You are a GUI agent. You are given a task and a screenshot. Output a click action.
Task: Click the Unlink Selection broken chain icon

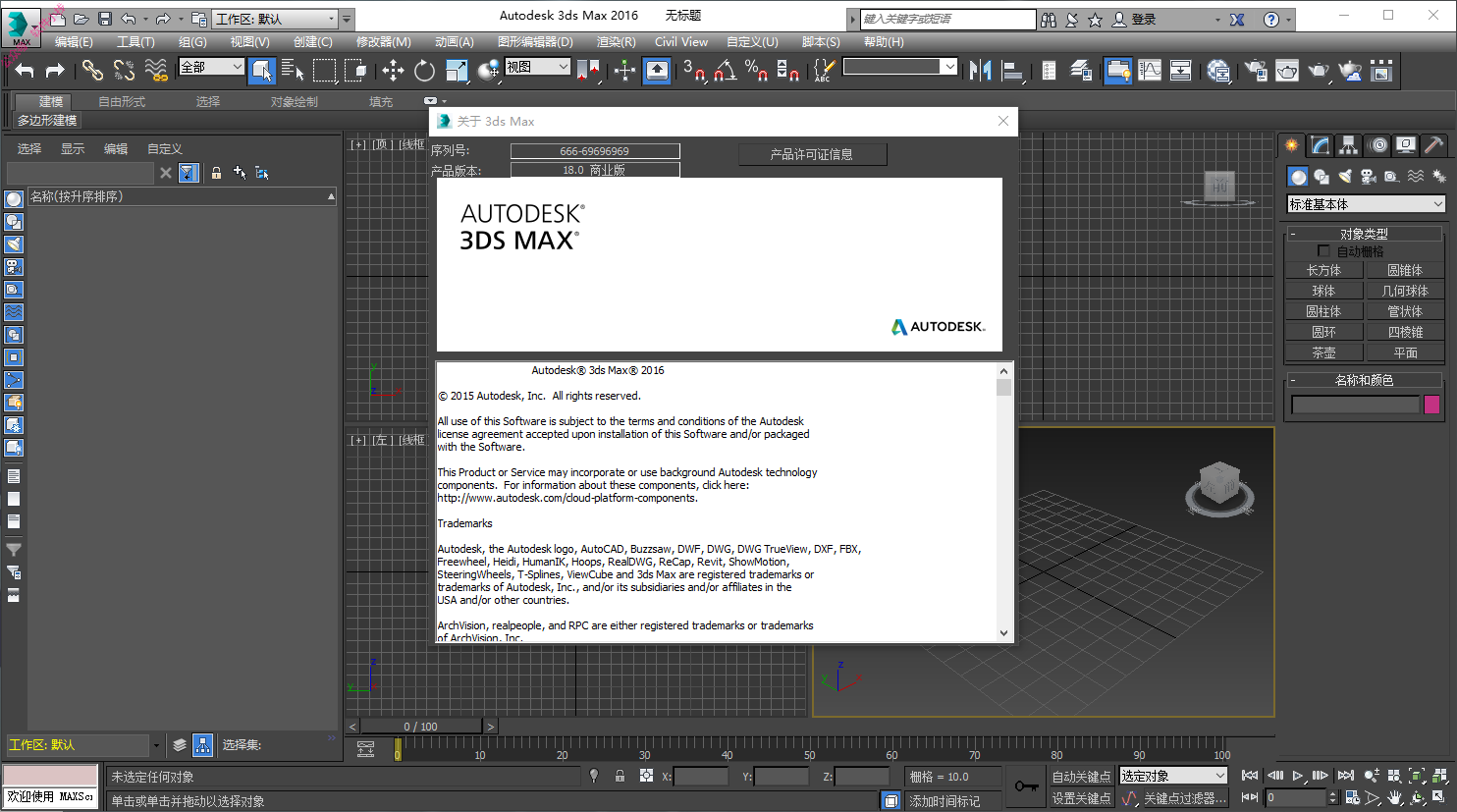pyautogui.click(x=124, y=70)
